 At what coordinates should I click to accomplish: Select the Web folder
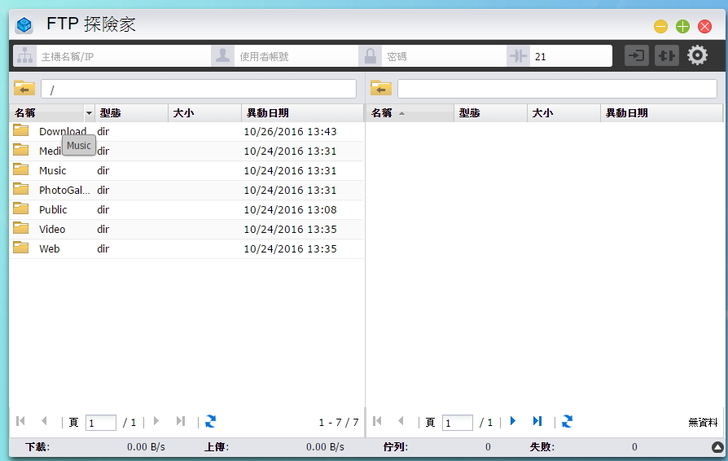pos(49,249)
